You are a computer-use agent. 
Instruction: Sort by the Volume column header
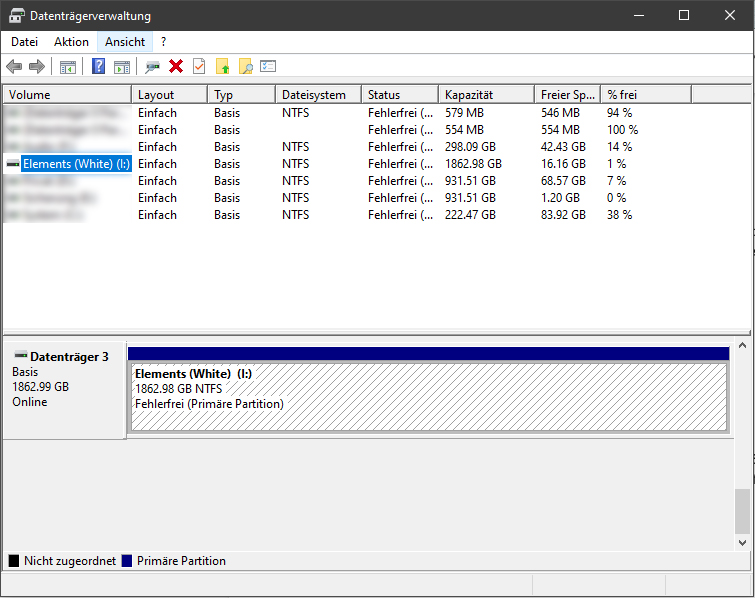click(x=67, y=95)
